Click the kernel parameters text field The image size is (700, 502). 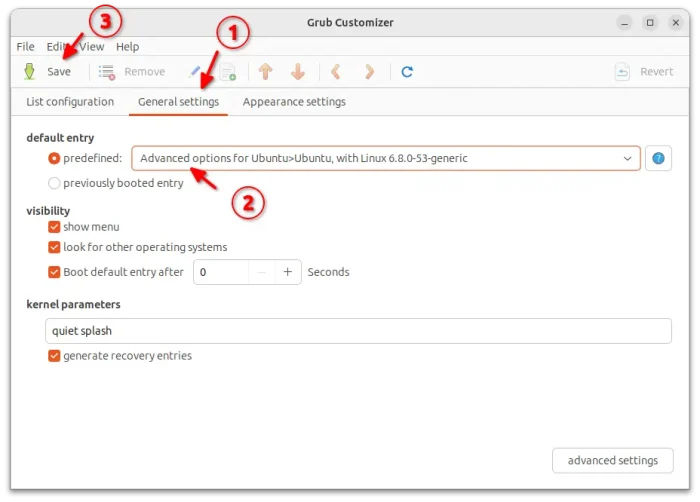click(358, 331)
